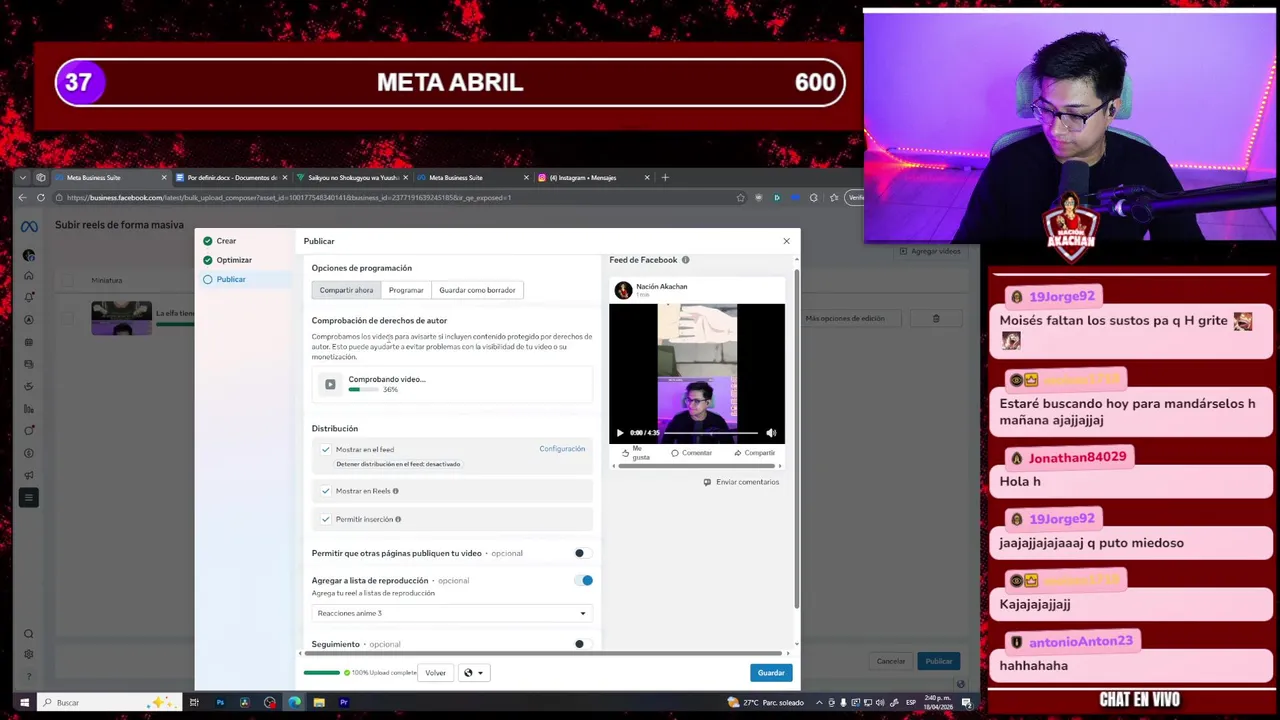This screenshot has width=1280, height=720.
Task: Open a new browser tab with plus
Action: (665, 178)
